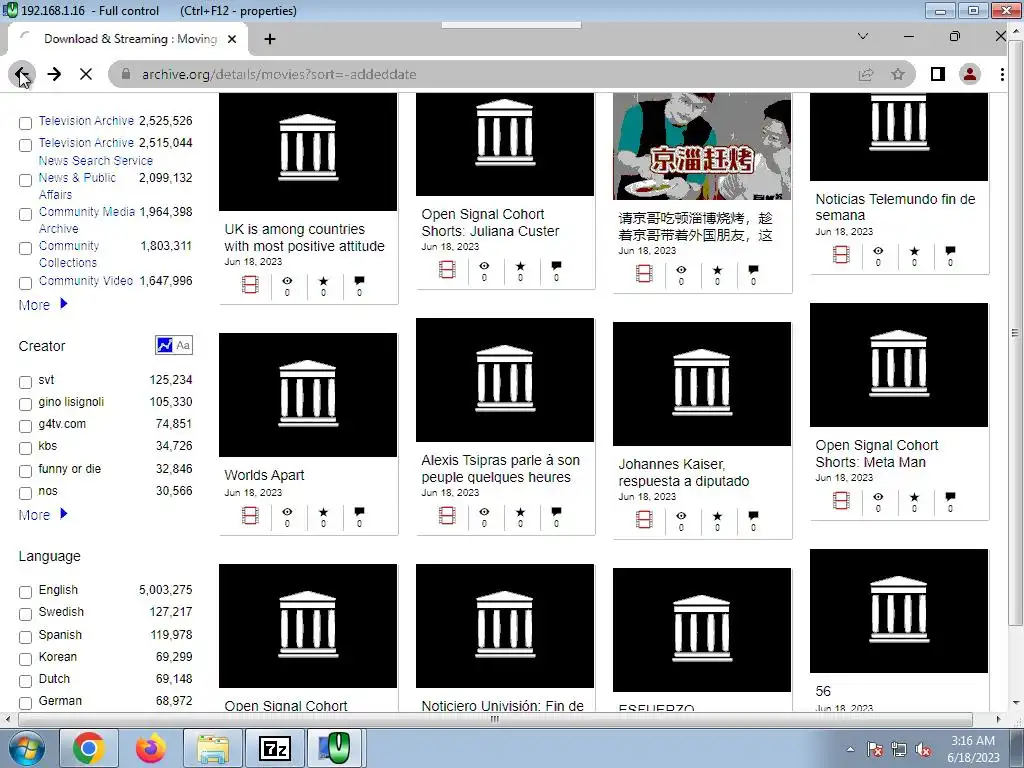The image size is (1024, 768).
Task: Open the Worlds Apart video link
Action: 264,475
